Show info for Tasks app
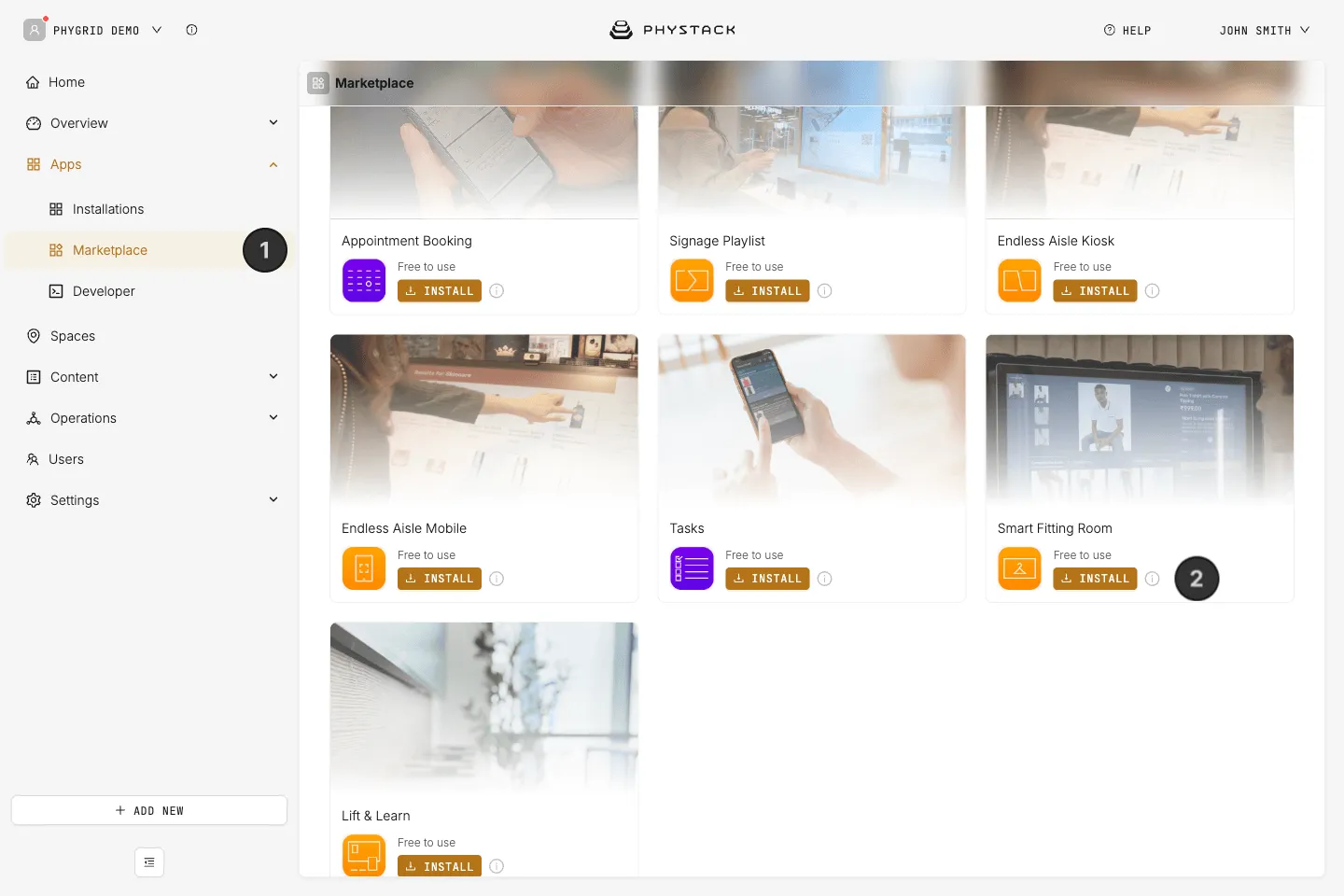This screenshot has height=896, width=1344. [x=824, y=579]
